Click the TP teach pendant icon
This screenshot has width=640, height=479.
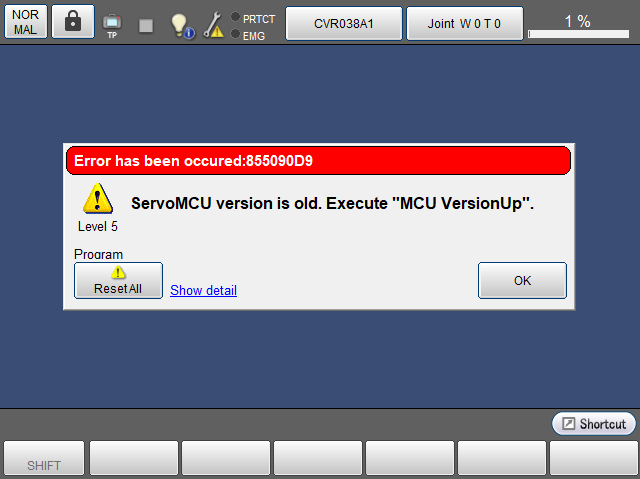coord(112,26)
